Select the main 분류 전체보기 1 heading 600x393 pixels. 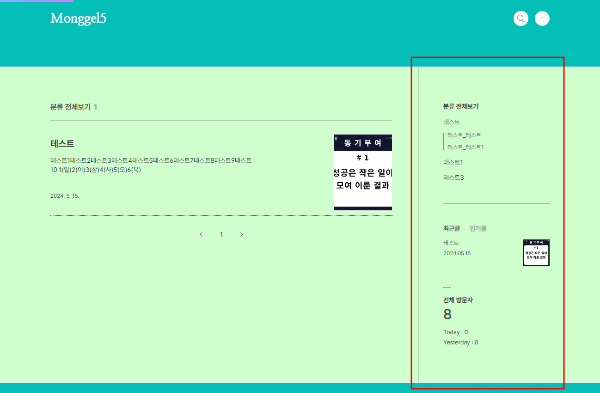[74, 107]
